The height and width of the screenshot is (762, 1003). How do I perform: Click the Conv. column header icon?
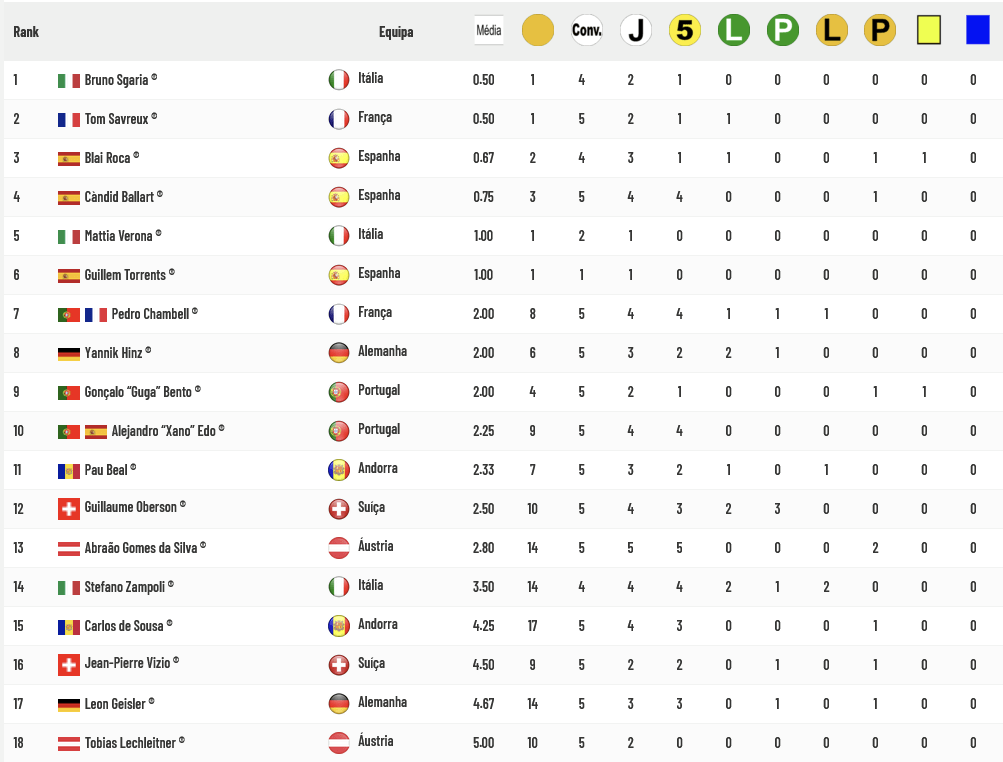[587, 30]
